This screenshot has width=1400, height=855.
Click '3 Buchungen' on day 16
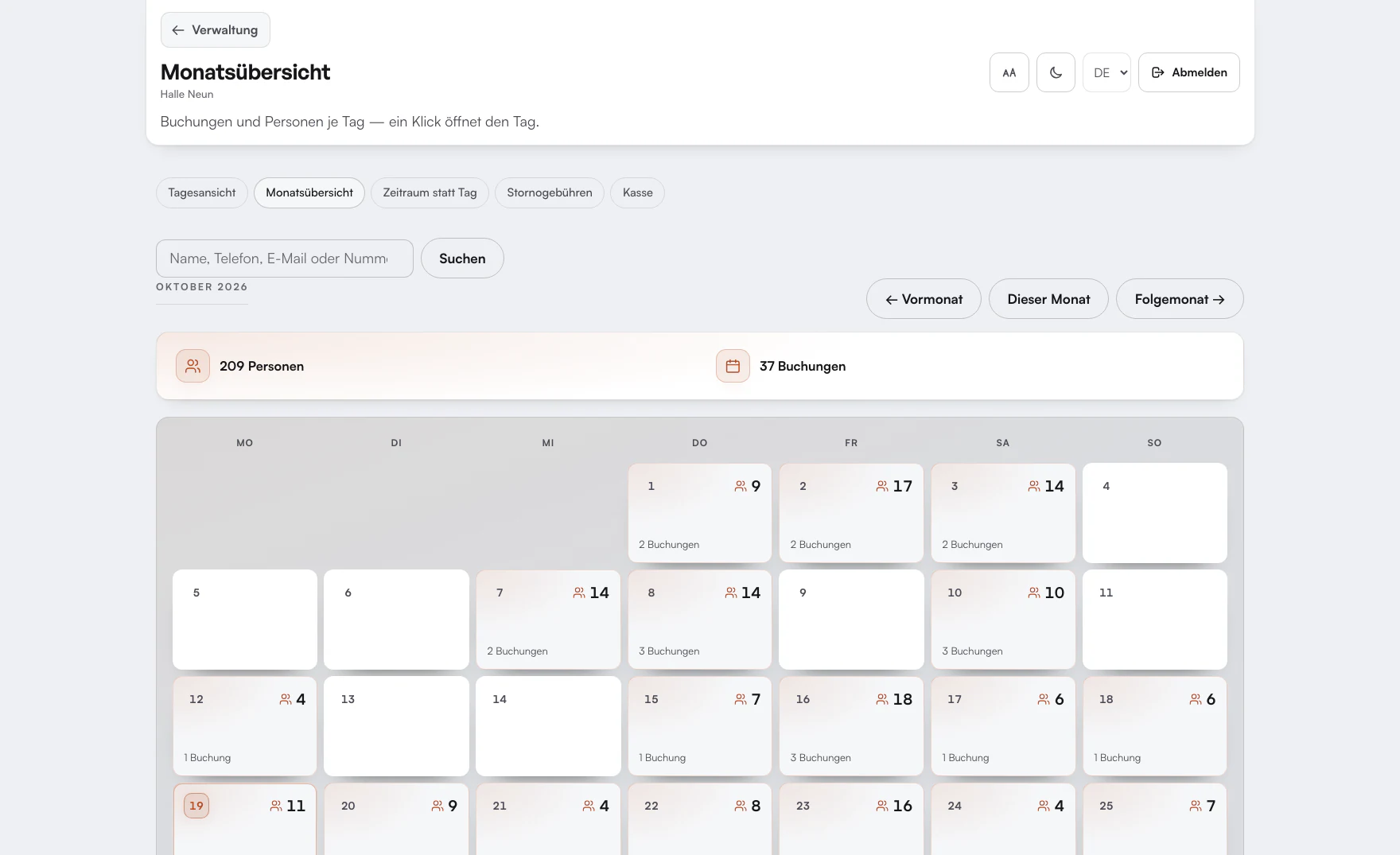pos(821,758)
